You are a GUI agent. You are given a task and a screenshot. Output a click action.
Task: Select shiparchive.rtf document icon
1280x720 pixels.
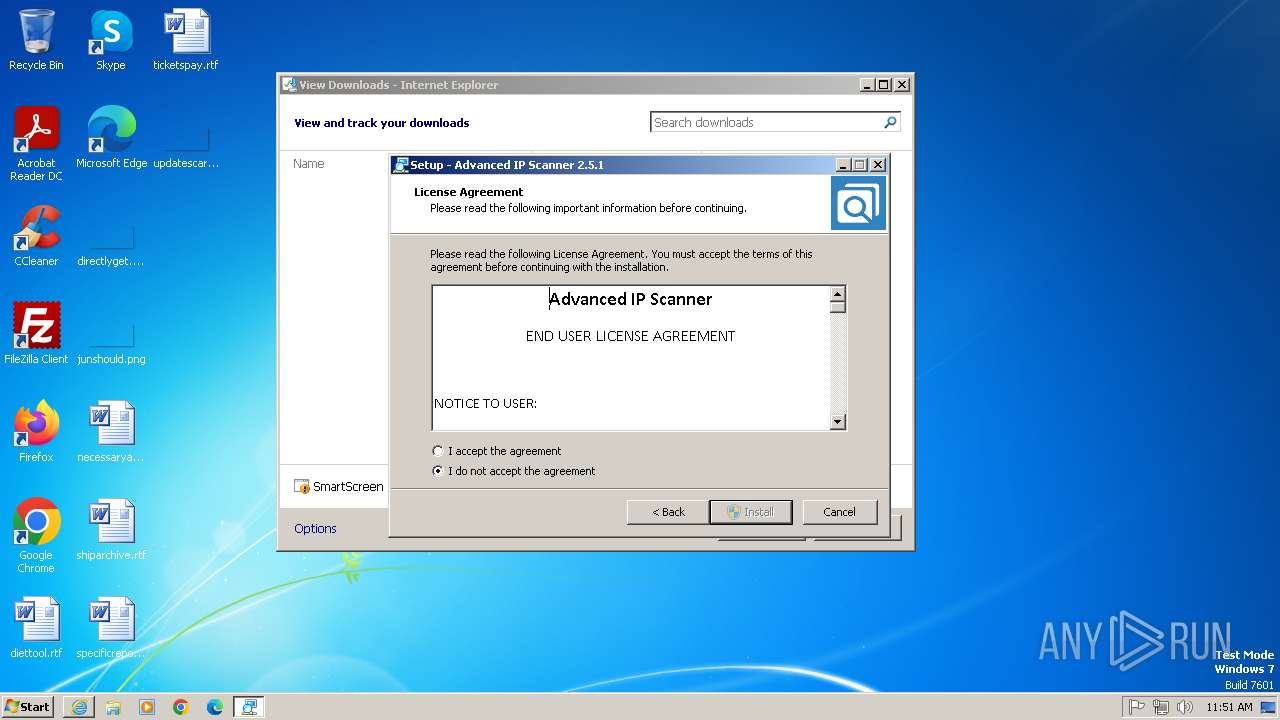pos(111,530)
